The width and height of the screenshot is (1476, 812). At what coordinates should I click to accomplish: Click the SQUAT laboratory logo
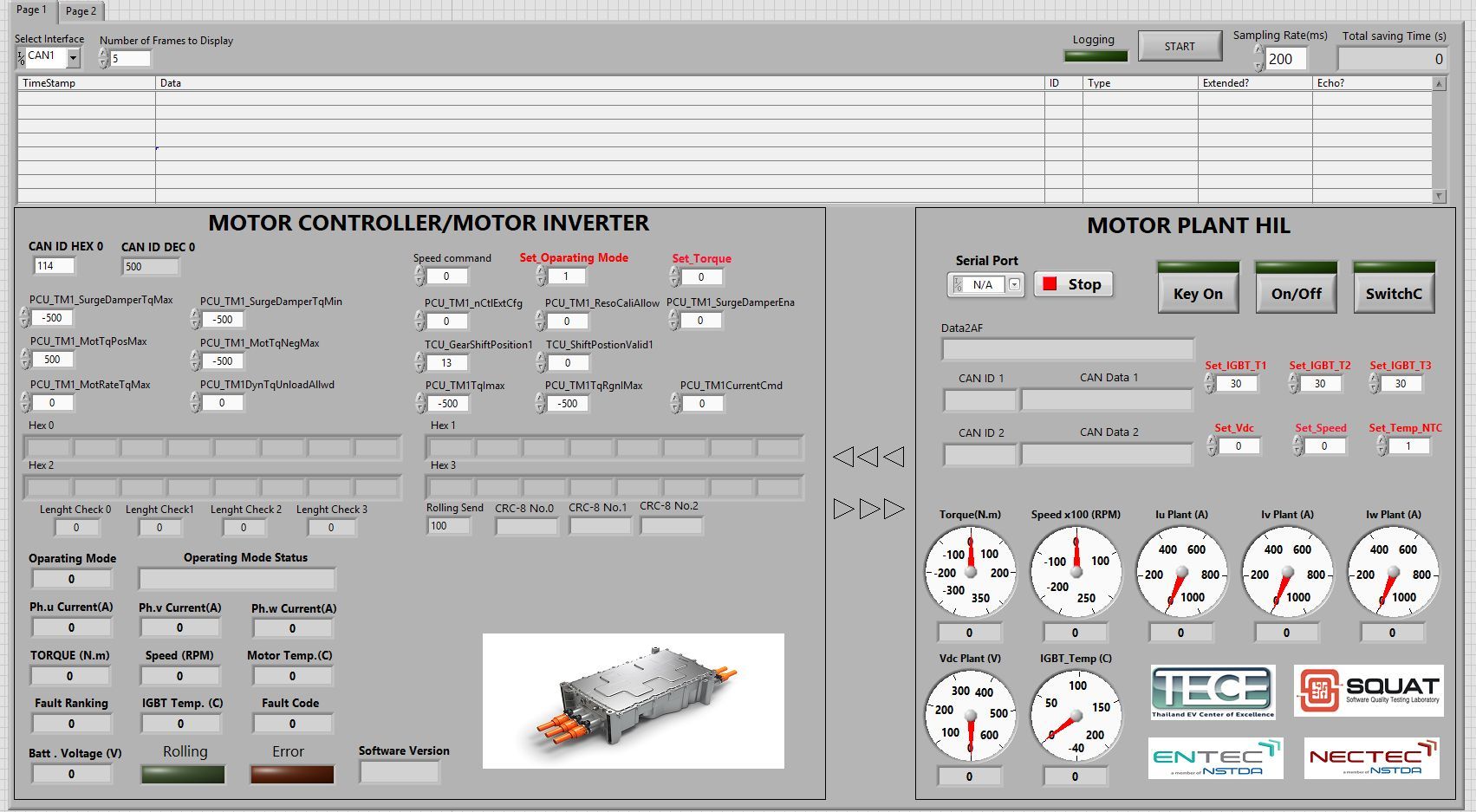point(1369,691)
